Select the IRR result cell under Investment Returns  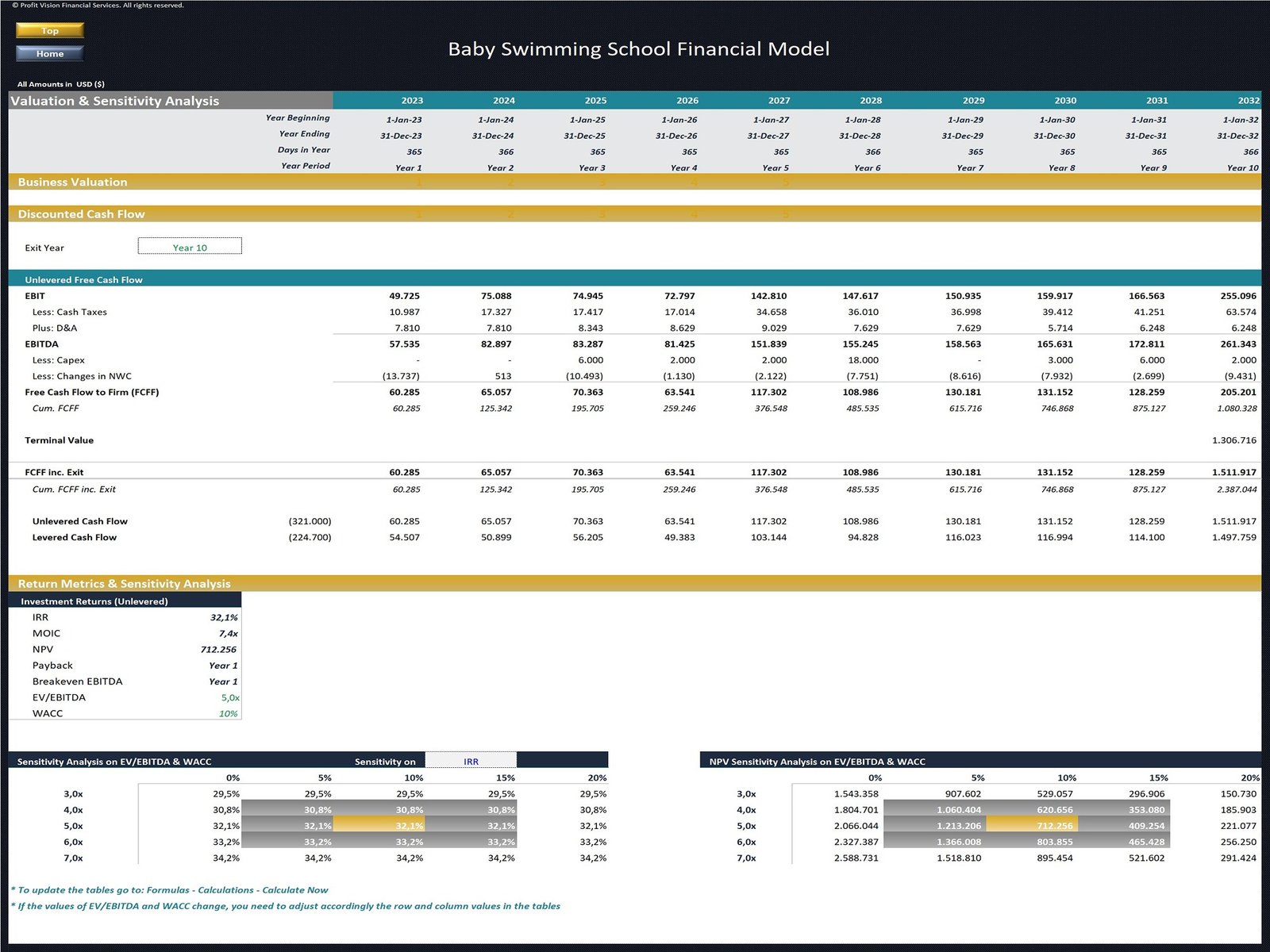tap(224, 617)
